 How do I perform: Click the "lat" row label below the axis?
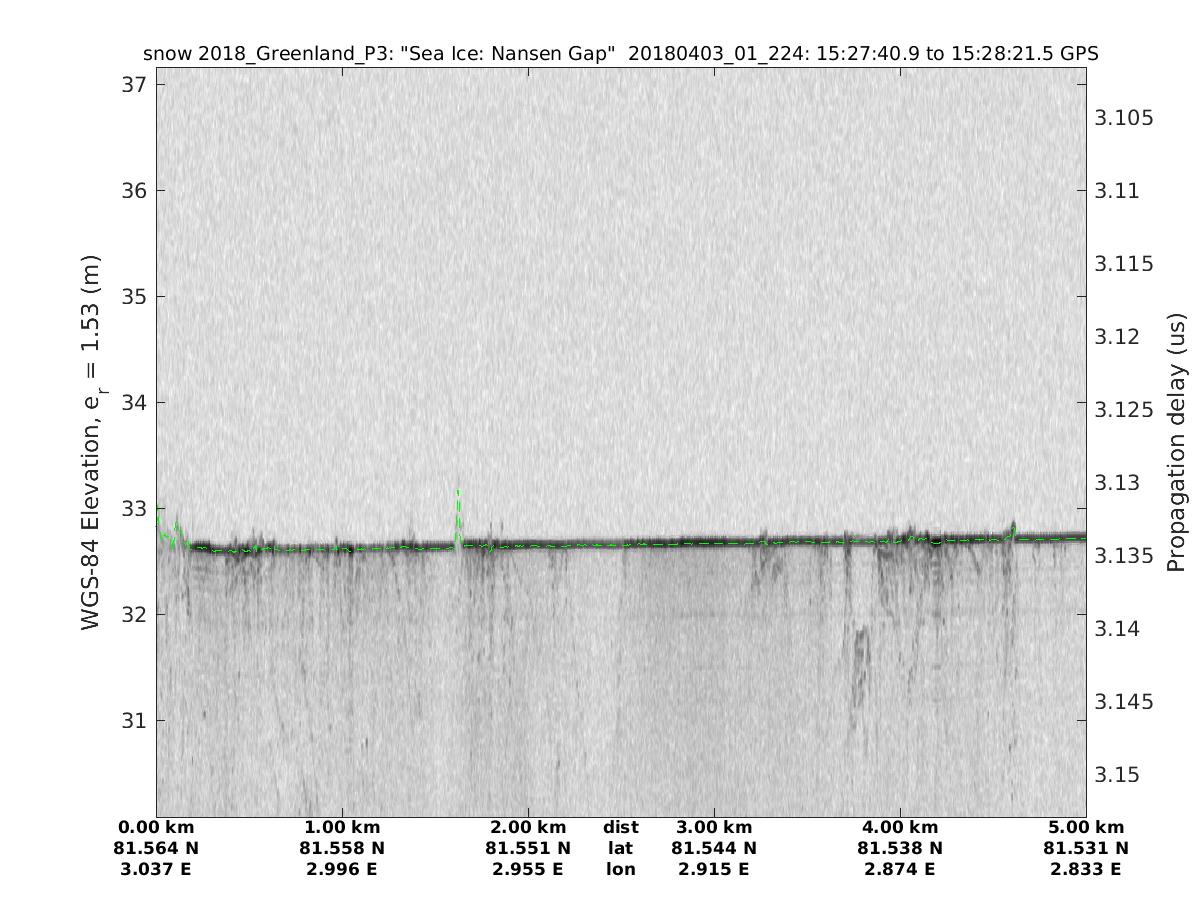click(621, 848)
